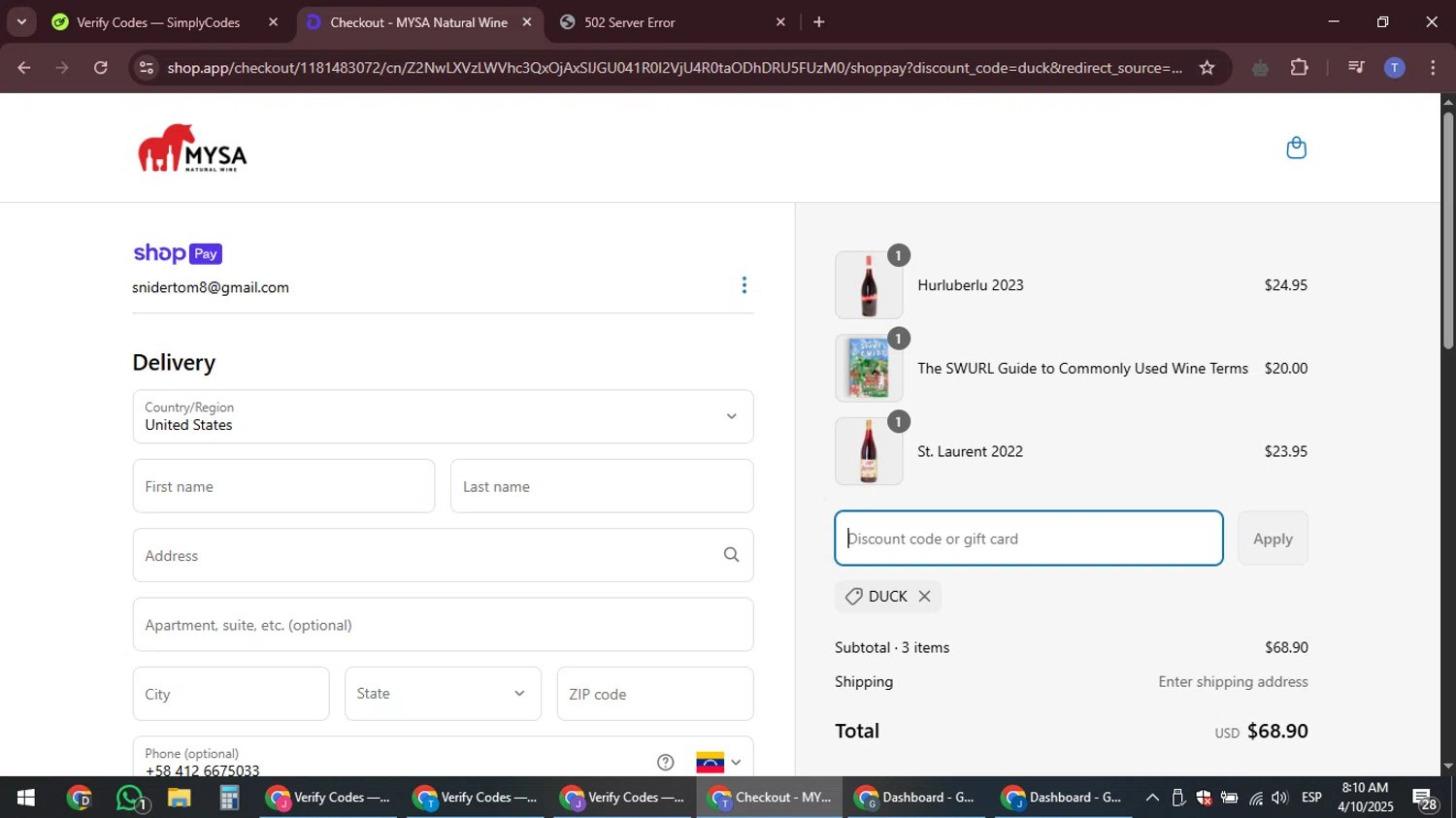Click the Address input field
1456x818 pixels.
coord(443,555)
